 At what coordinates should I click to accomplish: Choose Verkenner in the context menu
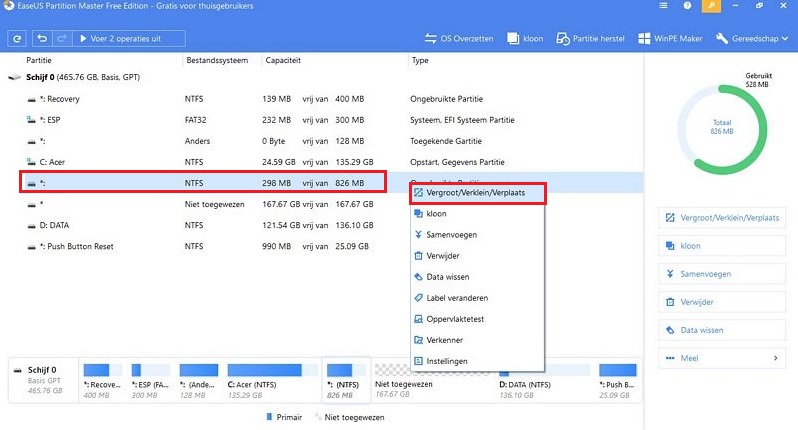tap(477, 340)
